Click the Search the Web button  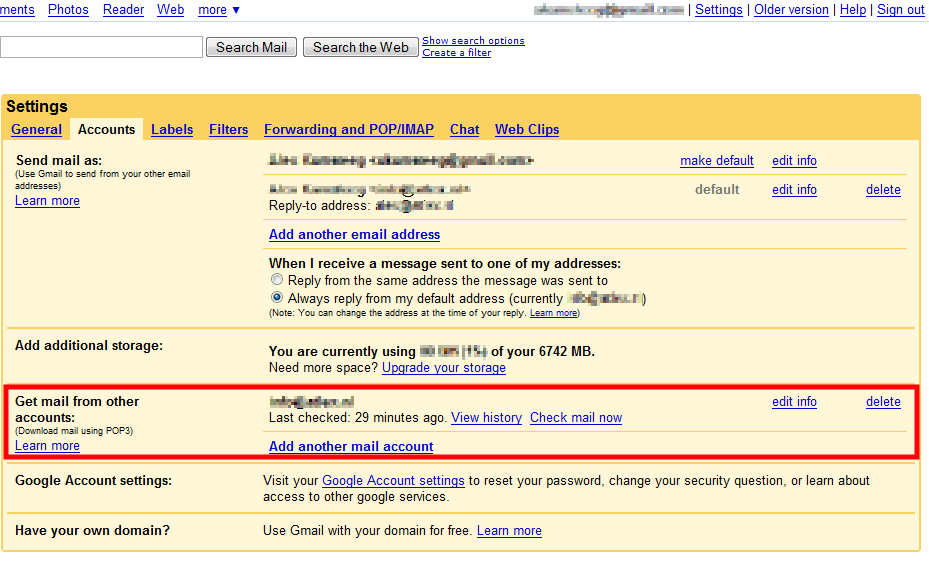pos(360,47)
